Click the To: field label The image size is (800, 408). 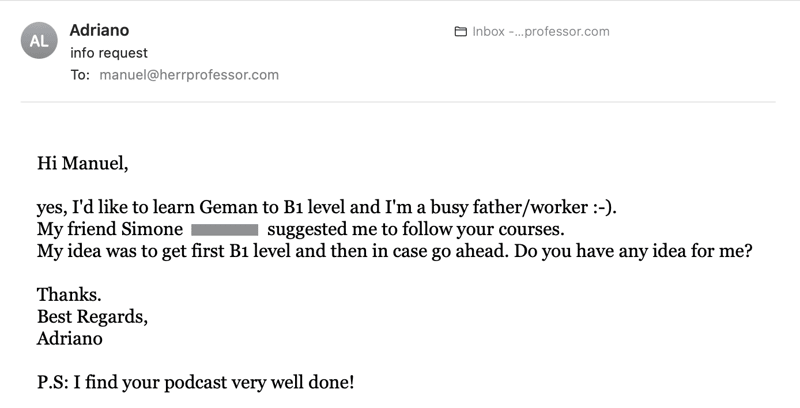(x=80, y=75)
